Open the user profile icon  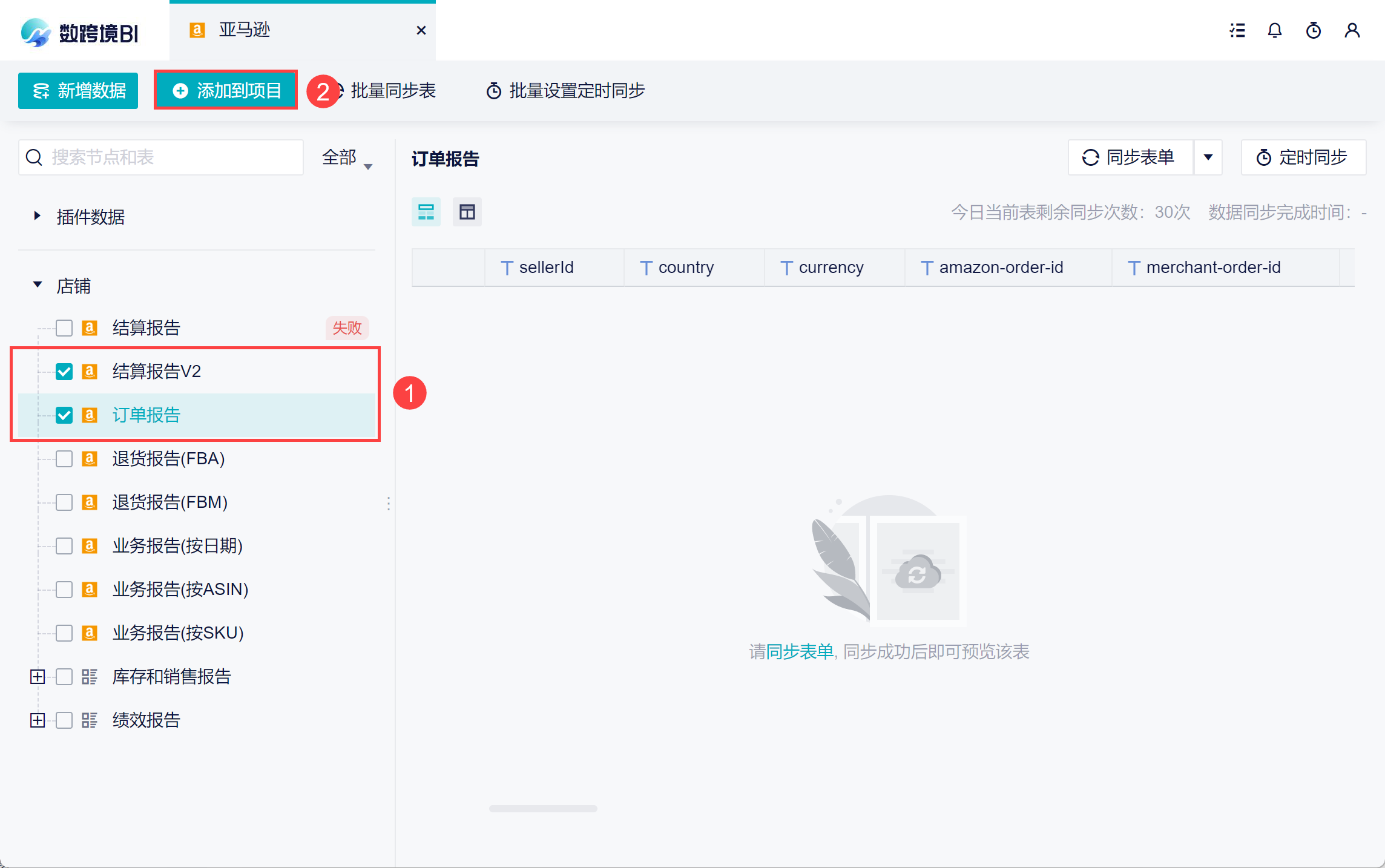(x=1352, y=30)
